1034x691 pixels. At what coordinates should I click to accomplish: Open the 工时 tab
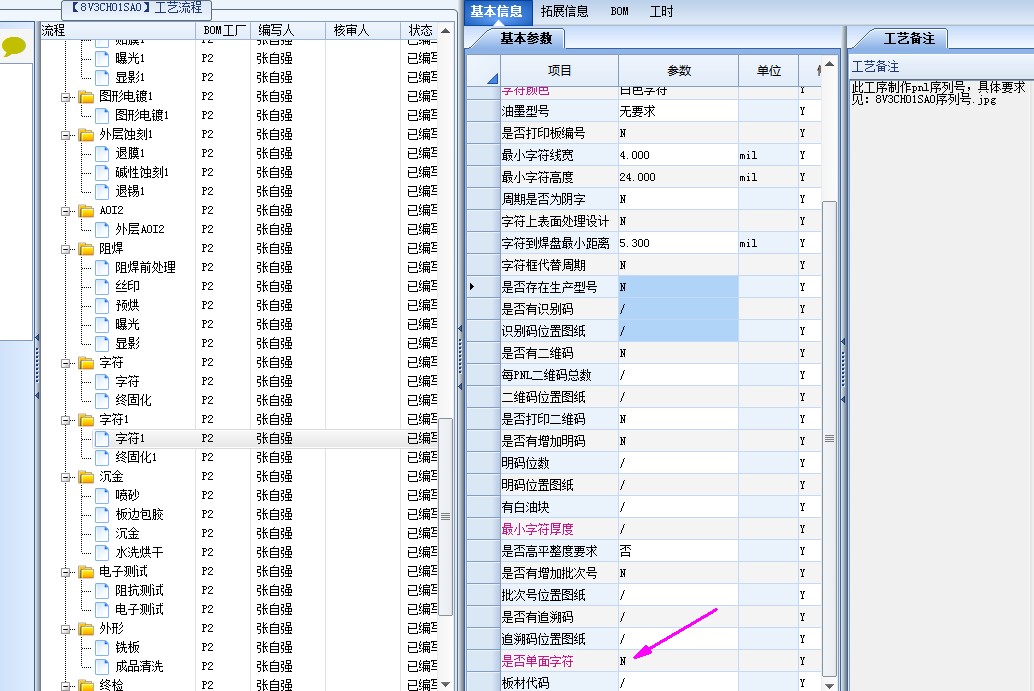[x=661, y=11]
